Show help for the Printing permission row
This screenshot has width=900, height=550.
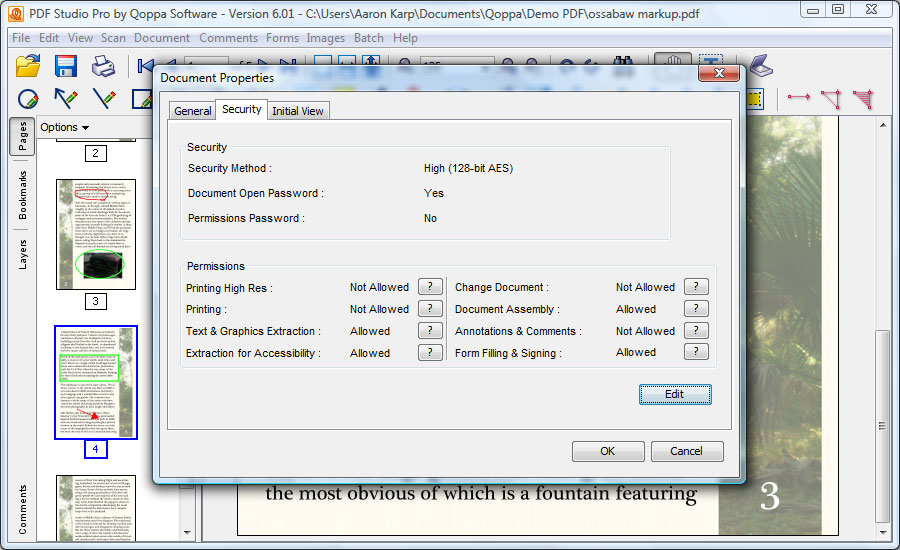(x=430, y=308)
